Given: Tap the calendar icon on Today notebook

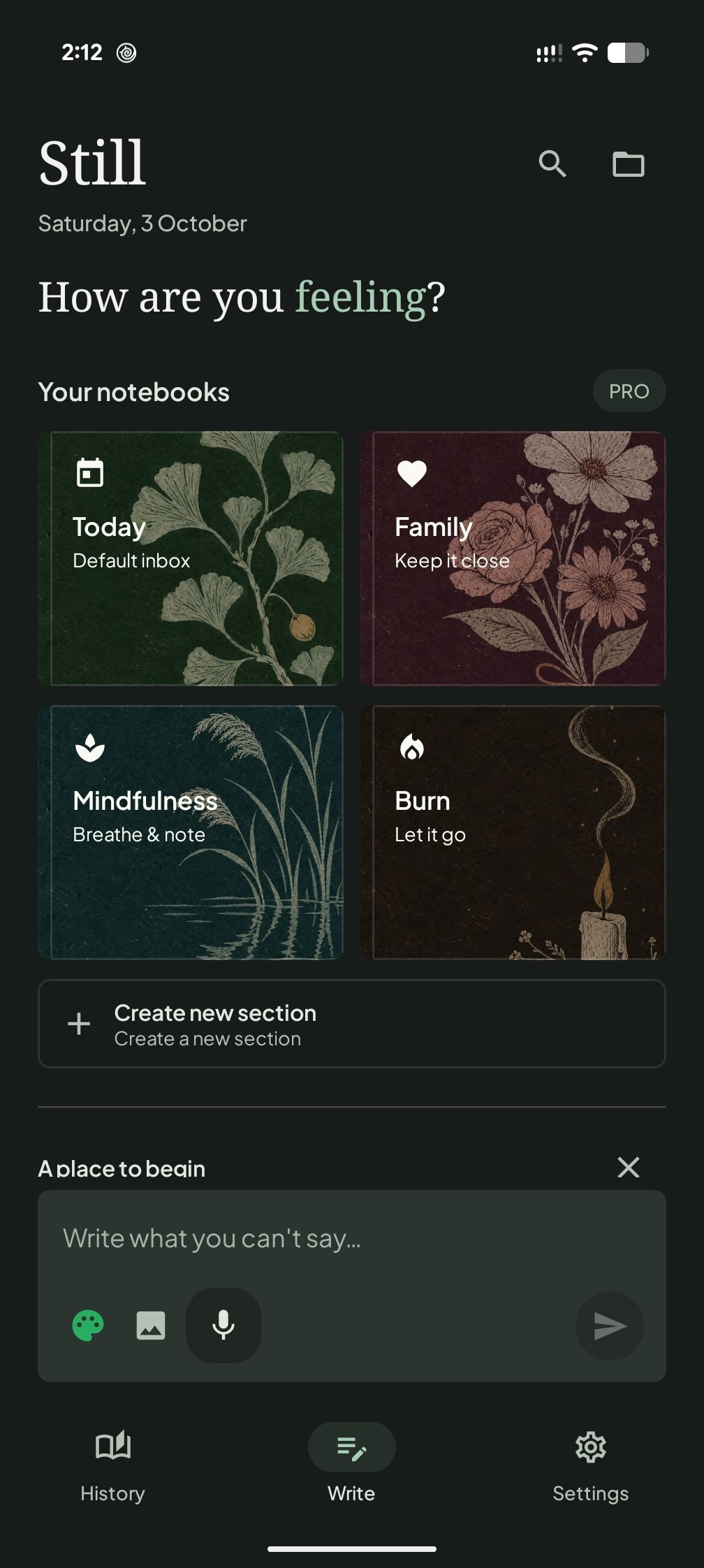Looking at the screenshot, I should (x=90, y=473).
